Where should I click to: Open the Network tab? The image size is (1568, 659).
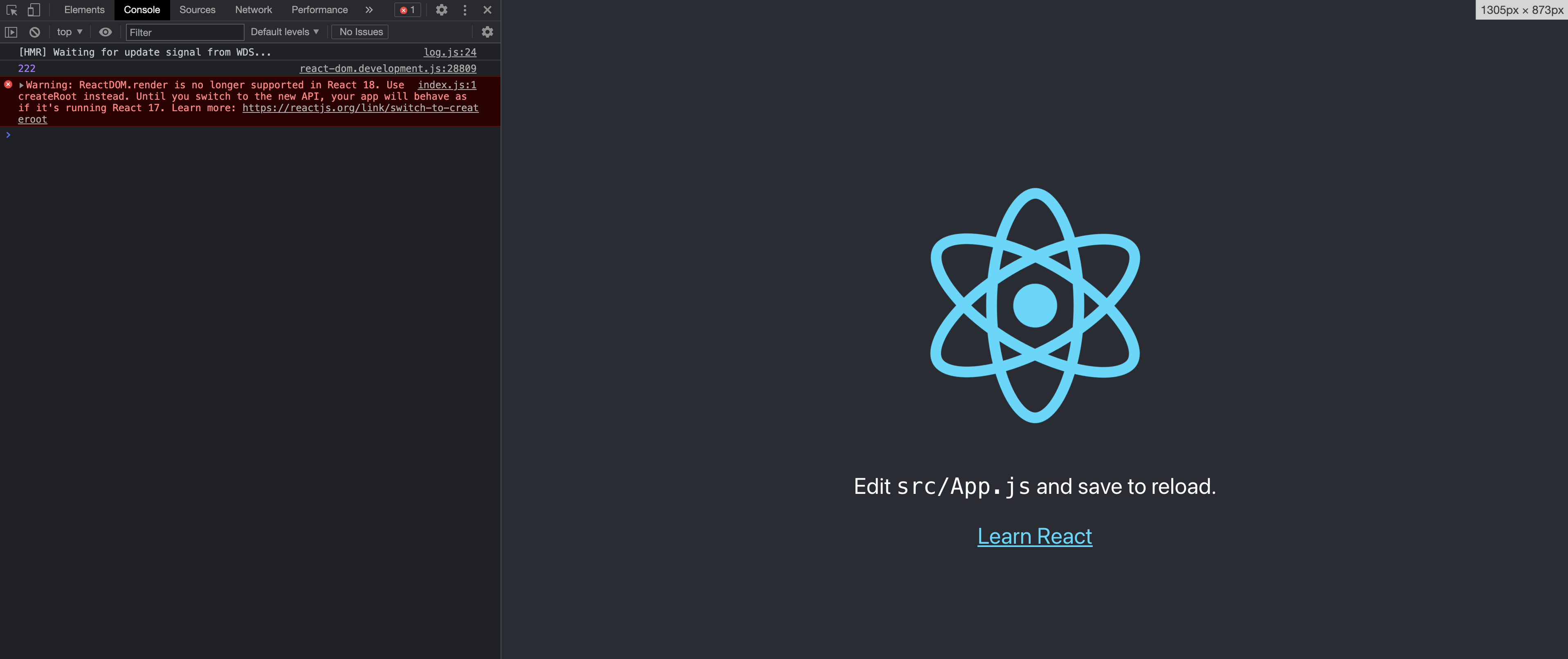253,10
